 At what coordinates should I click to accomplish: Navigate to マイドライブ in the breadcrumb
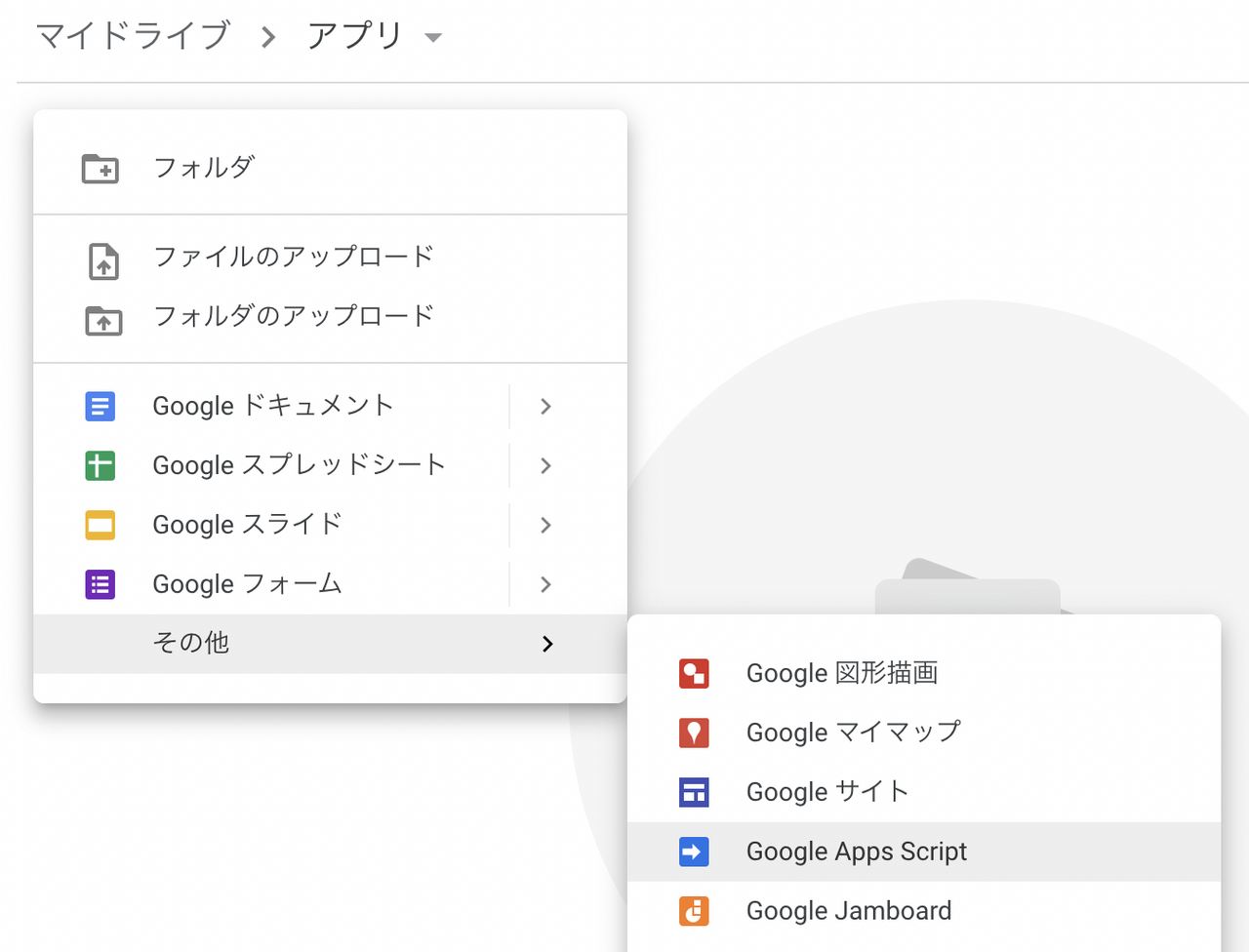(133, 36)
